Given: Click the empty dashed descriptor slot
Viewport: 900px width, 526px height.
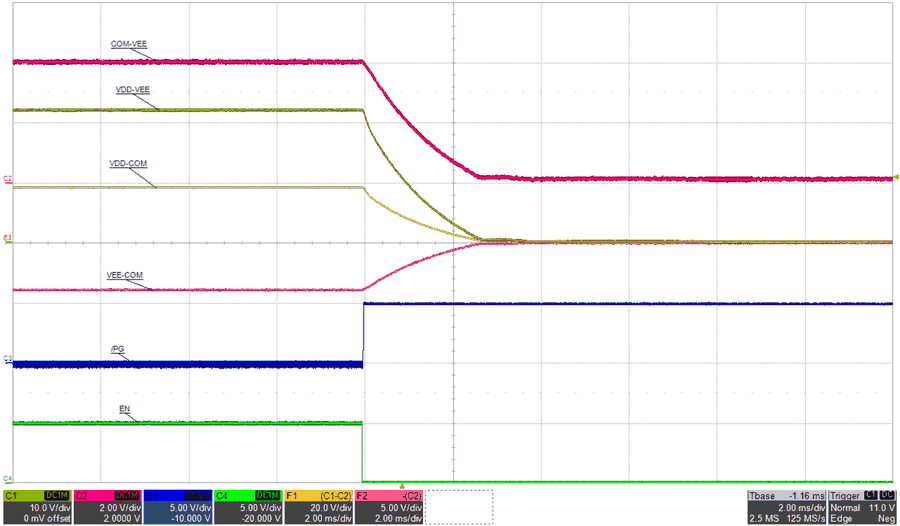Looking at the screenshot, I should pos(459,507).
